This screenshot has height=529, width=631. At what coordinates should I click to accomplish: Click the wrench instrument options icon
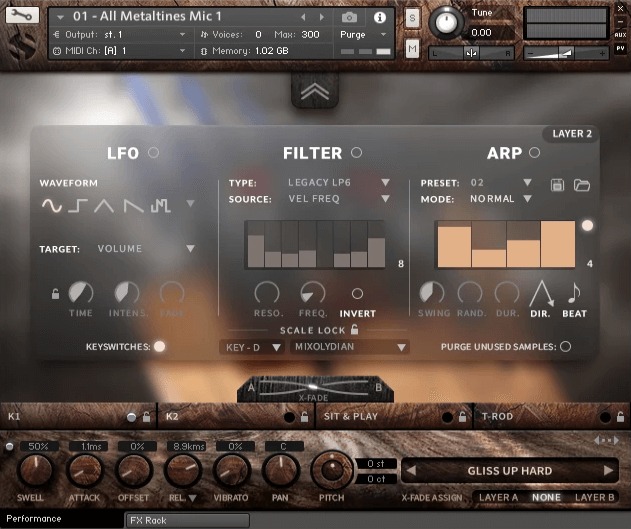click(24, 16)
